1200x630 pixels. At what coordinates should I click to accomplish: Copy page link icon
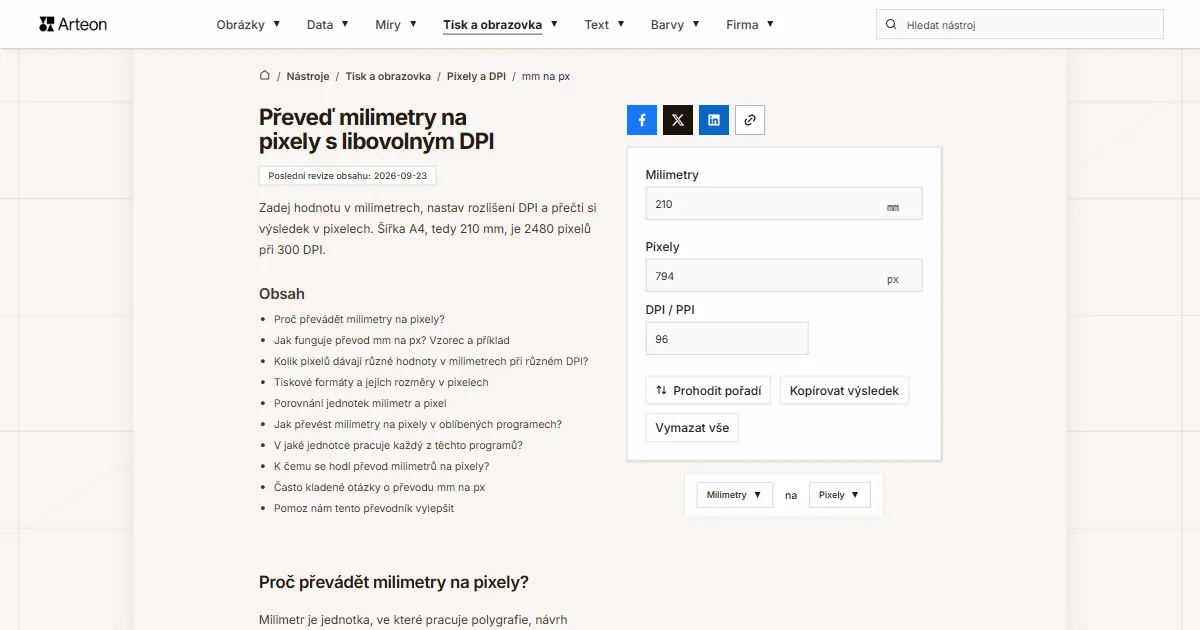[x=750, y=120]
